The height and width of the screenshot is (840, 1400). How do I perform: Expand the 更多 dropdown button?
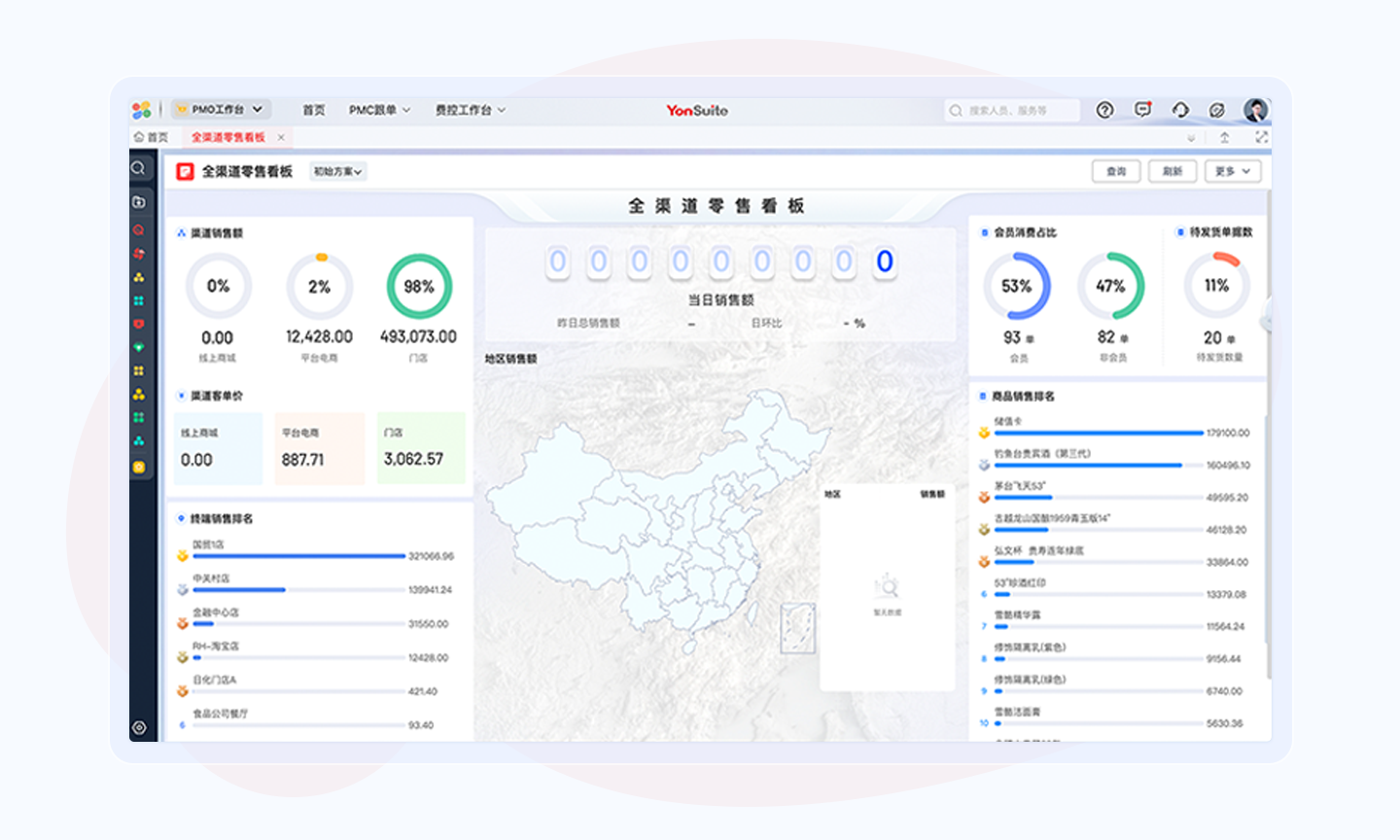1232,172
